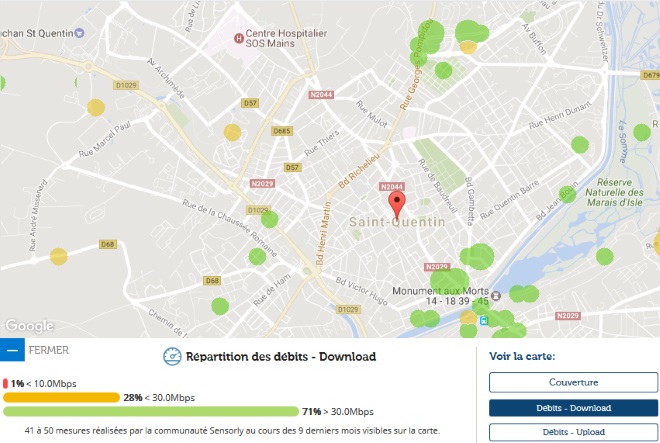Click the yellow dot near the D685 sign
This screenshot has width=660, height=443.
click(232, 133)
